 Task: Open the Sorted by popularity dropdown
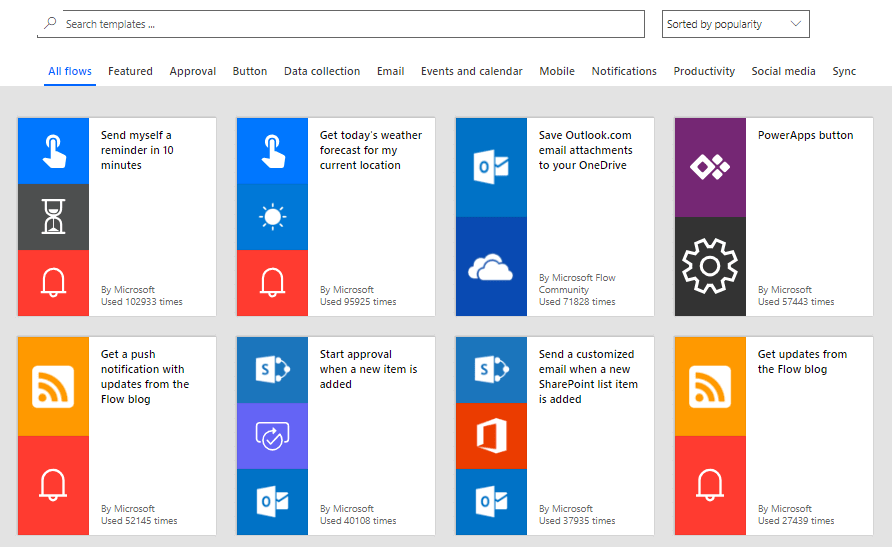pyautogui.click(x=735, y=24)
